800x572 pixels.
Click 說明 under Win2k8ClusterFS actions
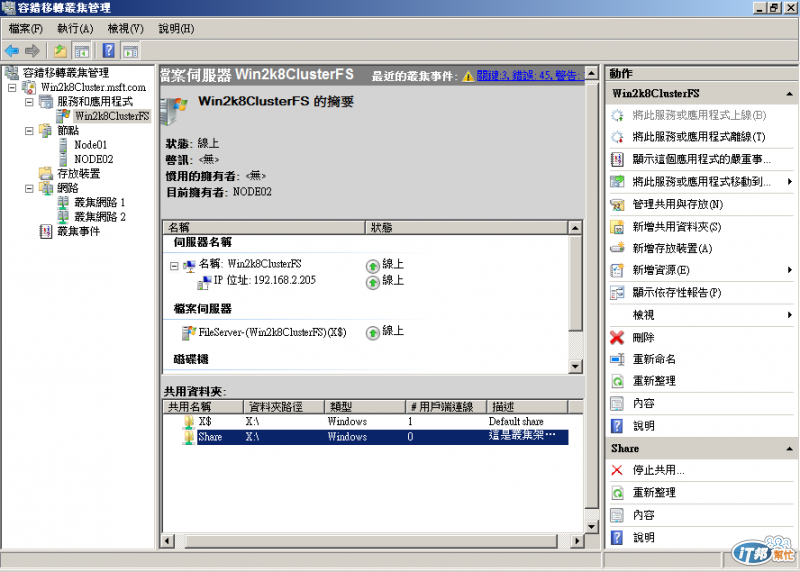pyautogui.click(x=643, y=426)
